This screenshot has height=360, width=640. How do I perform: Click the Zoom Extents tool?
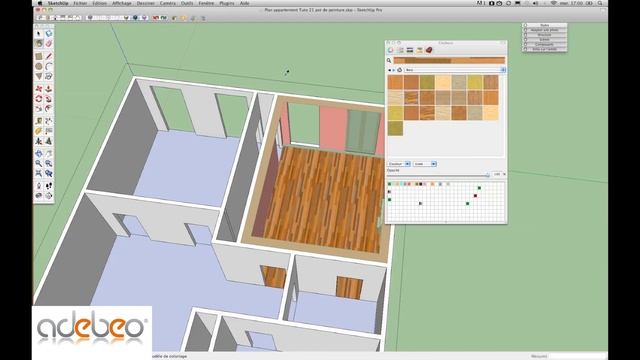(x=39, y=173)
